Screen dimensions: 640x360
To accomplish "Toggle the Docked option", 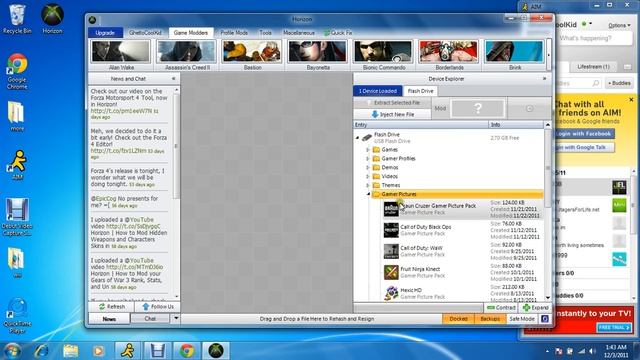I will tap(458, 319).
